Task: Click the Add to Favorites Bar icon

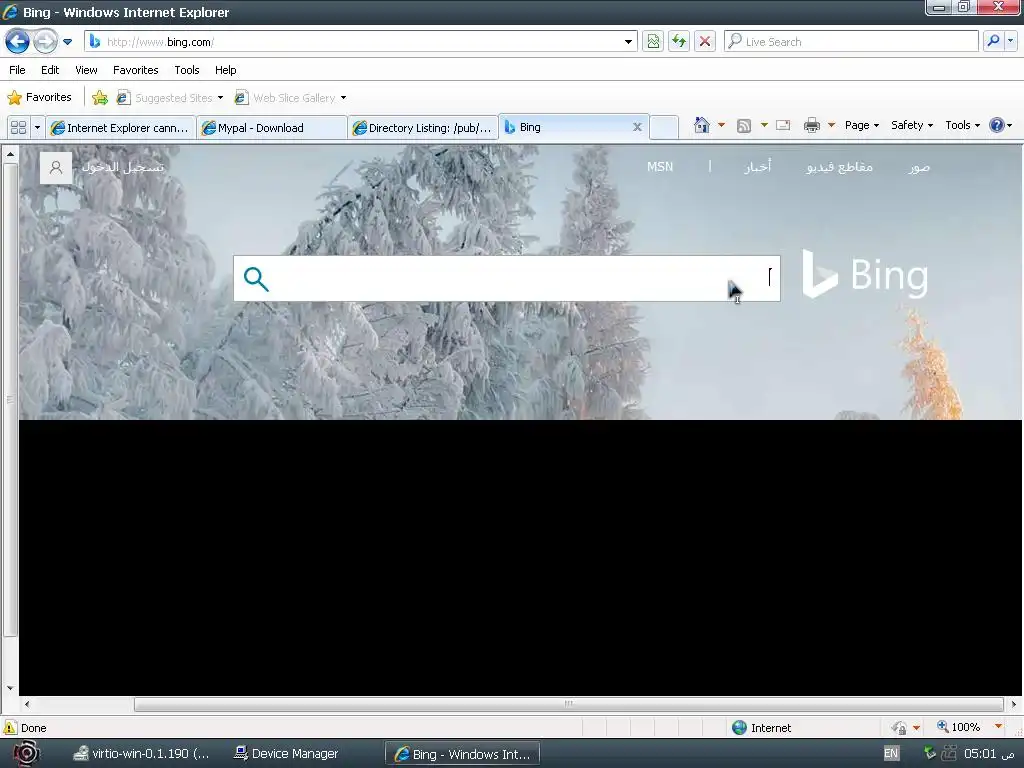Action: pyautogui.click(x=100, y=98)
